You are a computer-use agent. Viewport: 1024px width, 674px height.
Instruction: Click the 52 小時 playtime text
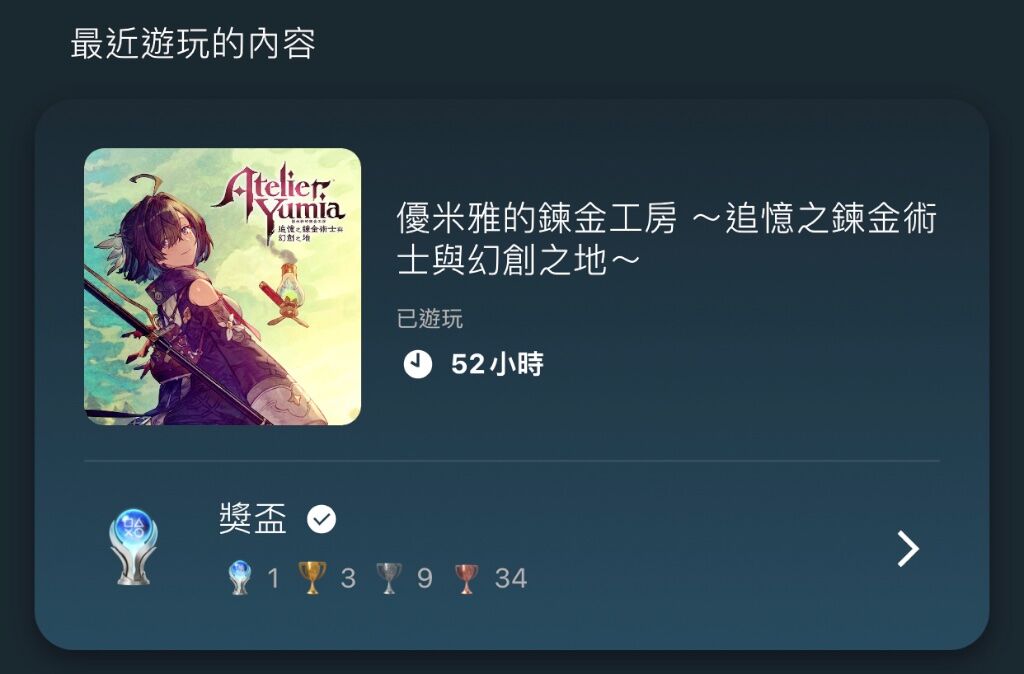(497, 364)
